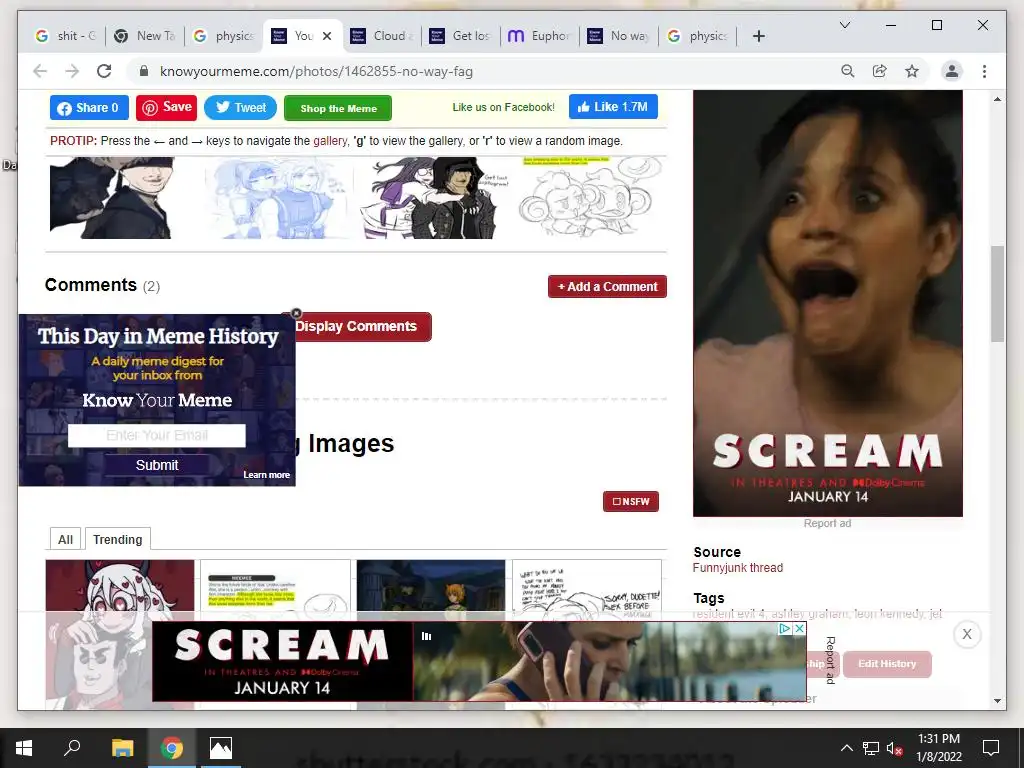
Task: Click the page scrollbar down arrow
Action: [997, 701]
